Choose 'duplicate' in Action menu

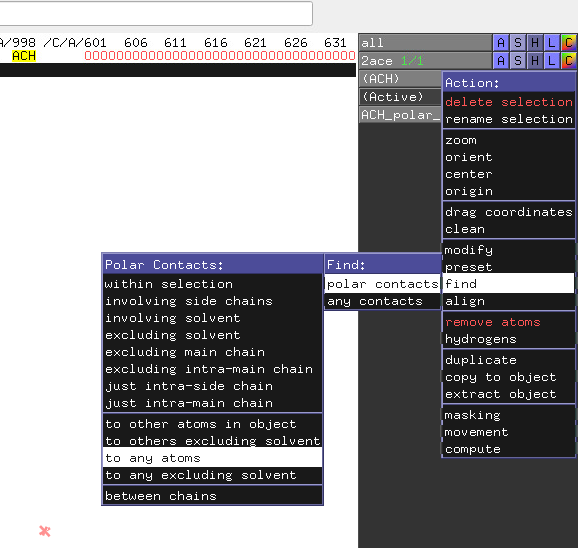(x=509, y=360)
